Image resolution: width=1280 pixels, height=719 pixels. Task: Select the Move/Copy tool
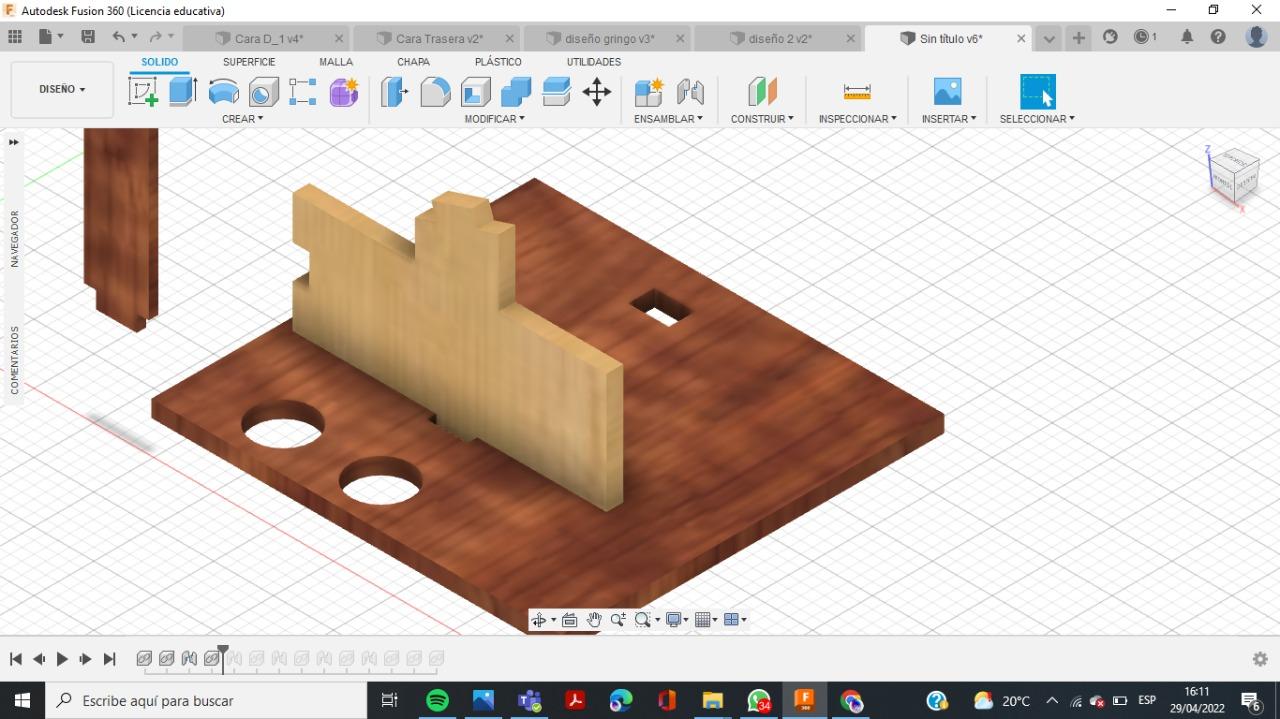pyautogui.click(x=597, y=92)
